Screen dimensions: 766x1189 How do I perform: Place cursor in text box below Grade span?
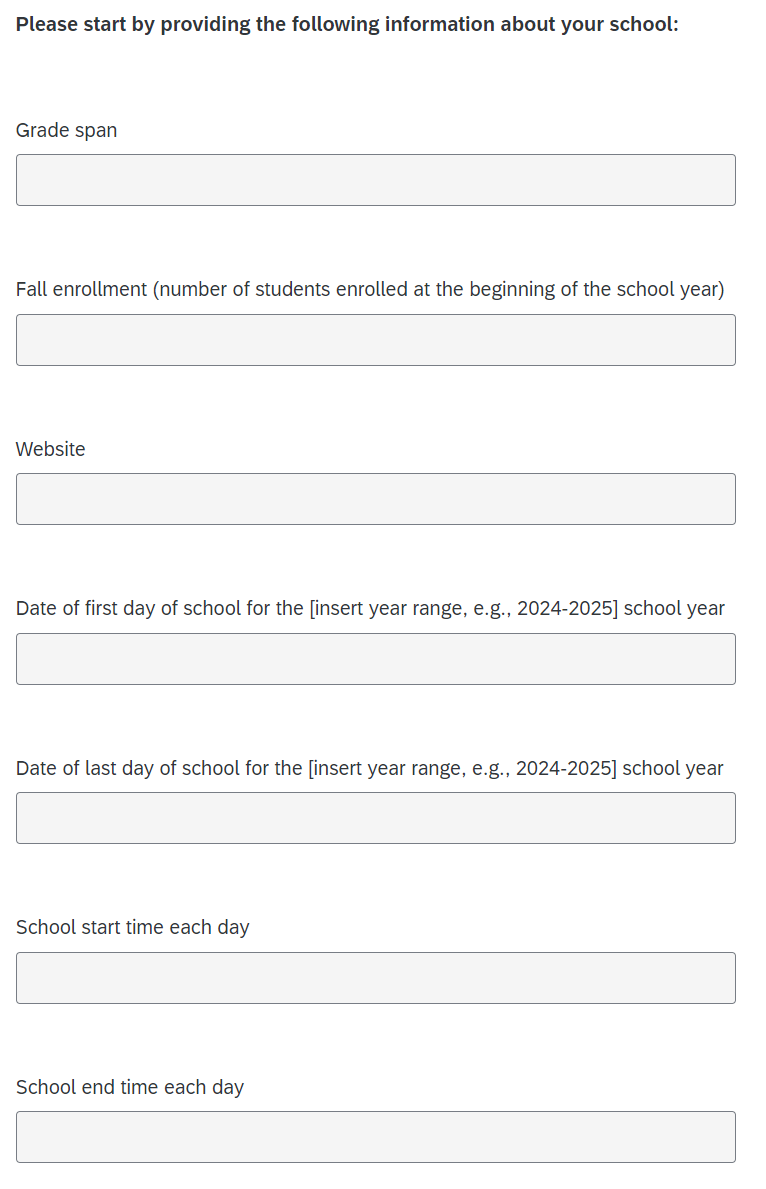coord(375,180)
